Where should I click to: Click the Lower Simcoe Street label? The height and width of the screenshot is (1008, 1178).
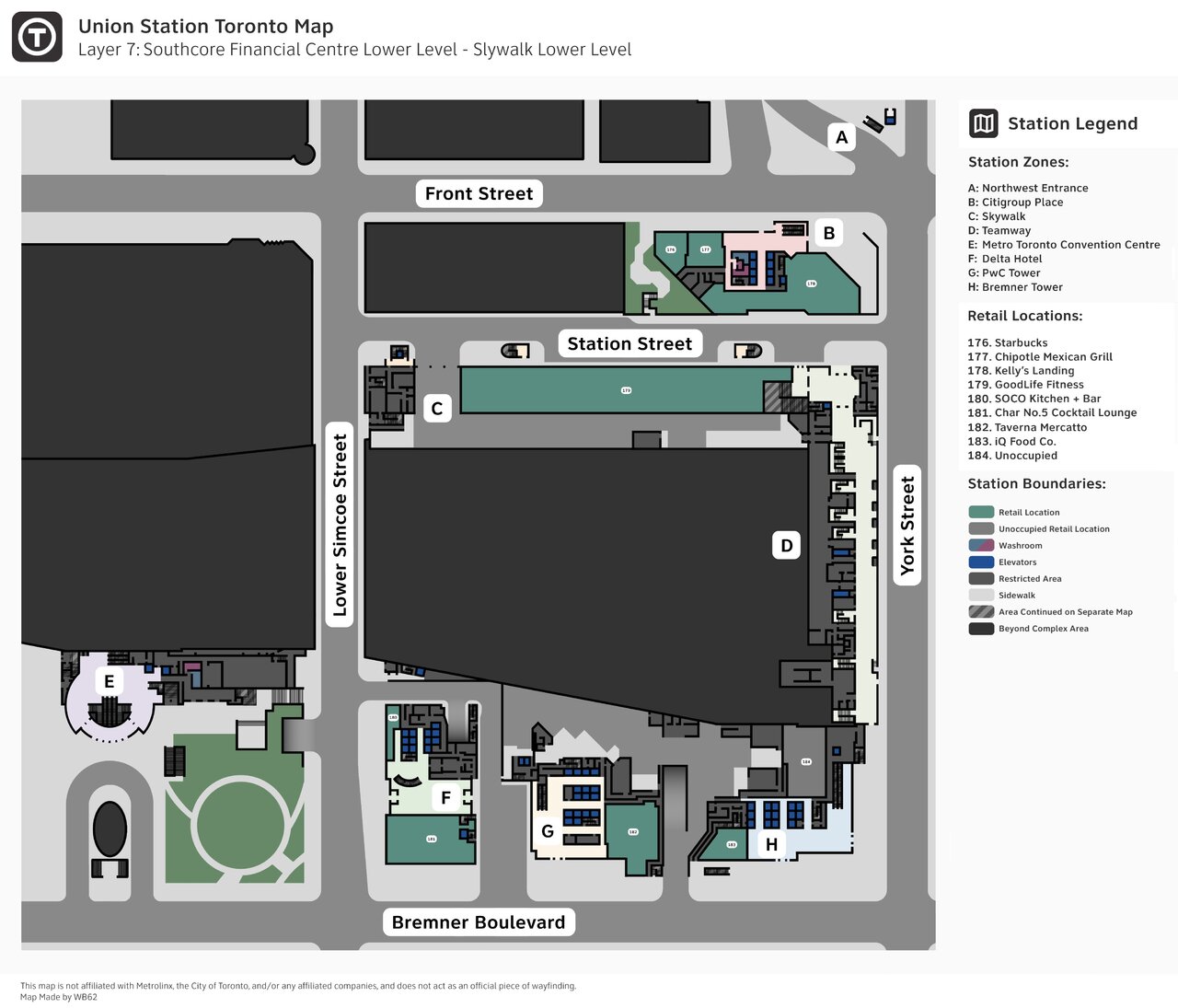(x=341, y=525)
